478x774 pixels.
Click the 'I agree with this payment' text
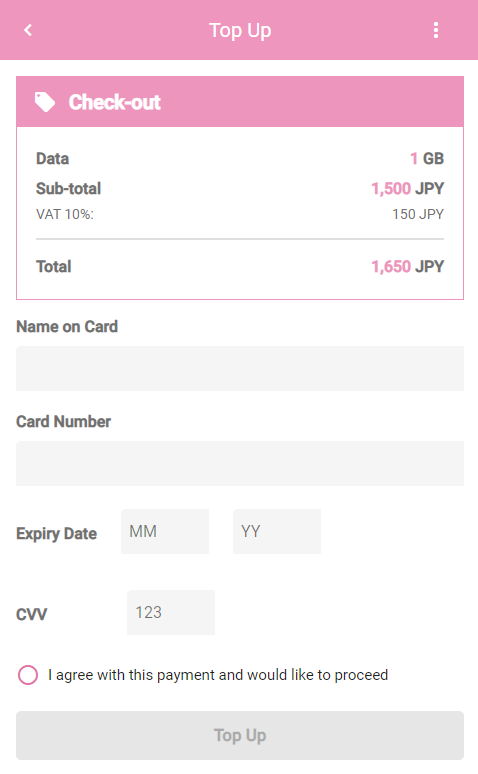[x=218, y=675]
